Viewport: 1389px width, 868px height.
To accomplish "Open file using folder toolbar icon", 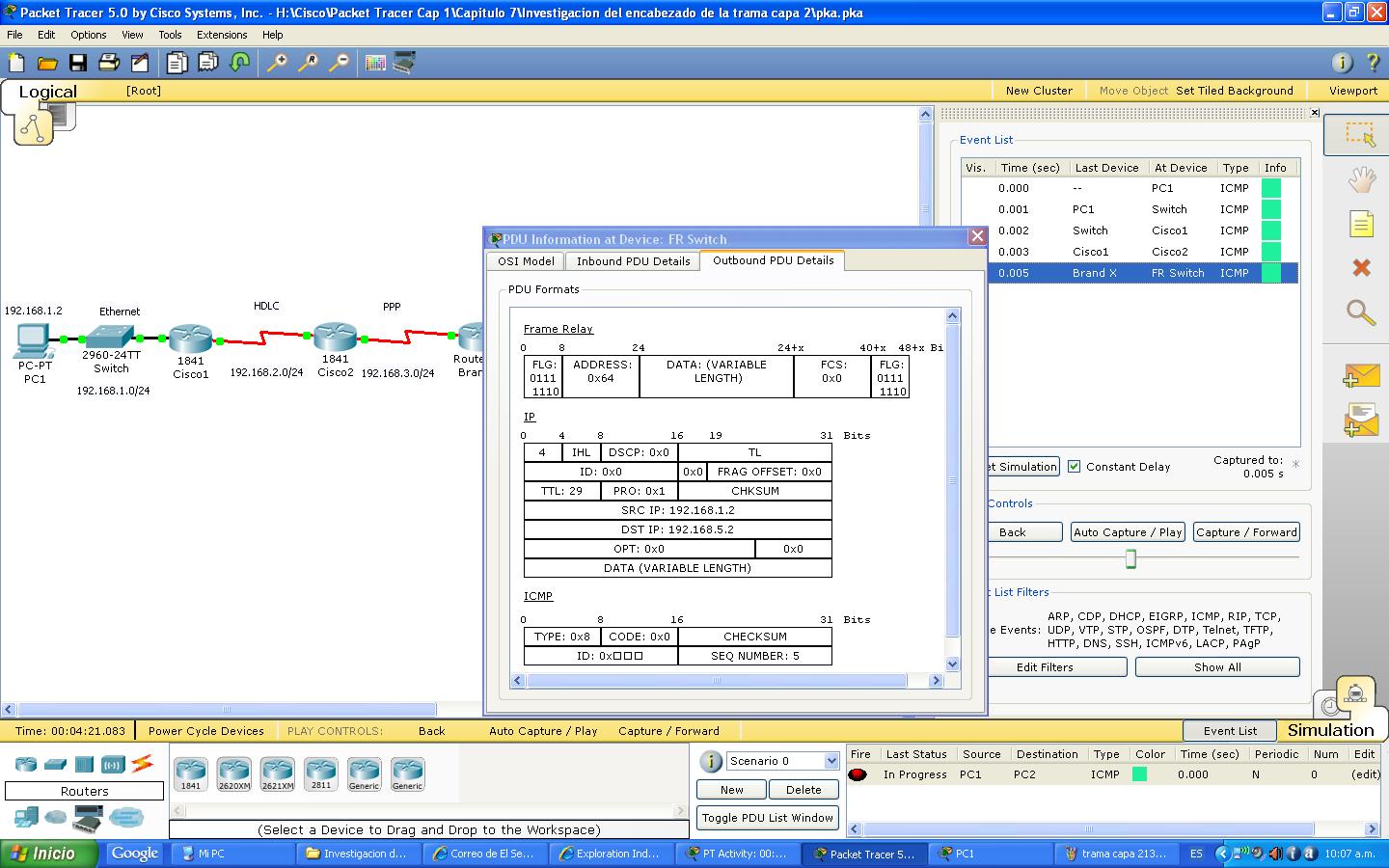I will (x=47, y=63).
